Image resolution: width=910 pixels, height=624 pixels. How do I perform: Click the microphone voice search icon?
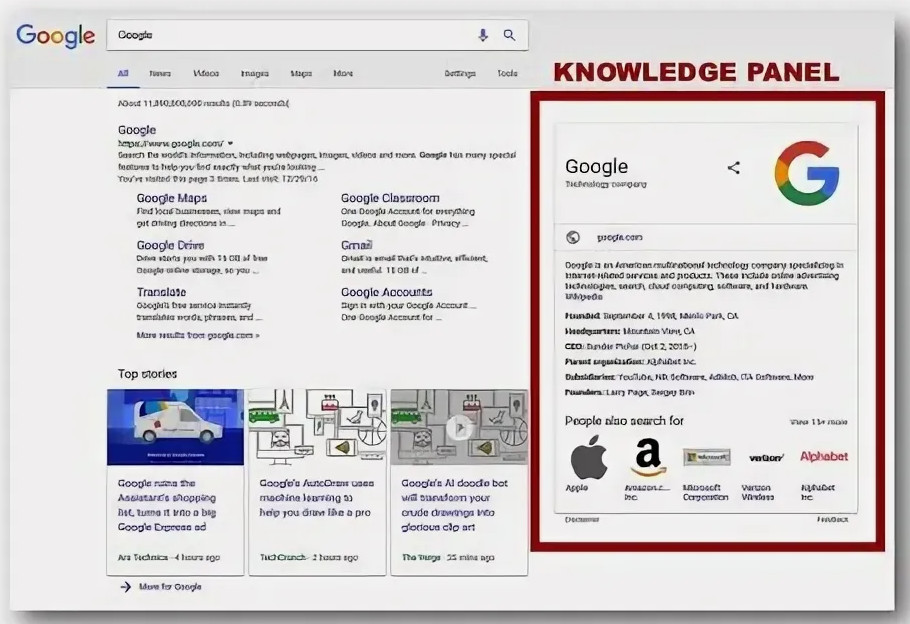coord(483,35)
